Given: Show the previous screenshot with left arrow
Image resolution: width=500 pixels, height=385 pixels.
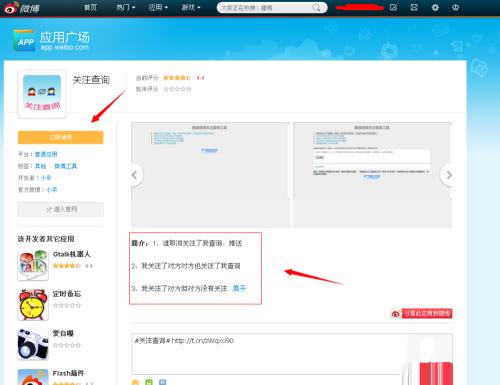Looking at the screenshot, I should pyautogui.click(x=135, y=175).
